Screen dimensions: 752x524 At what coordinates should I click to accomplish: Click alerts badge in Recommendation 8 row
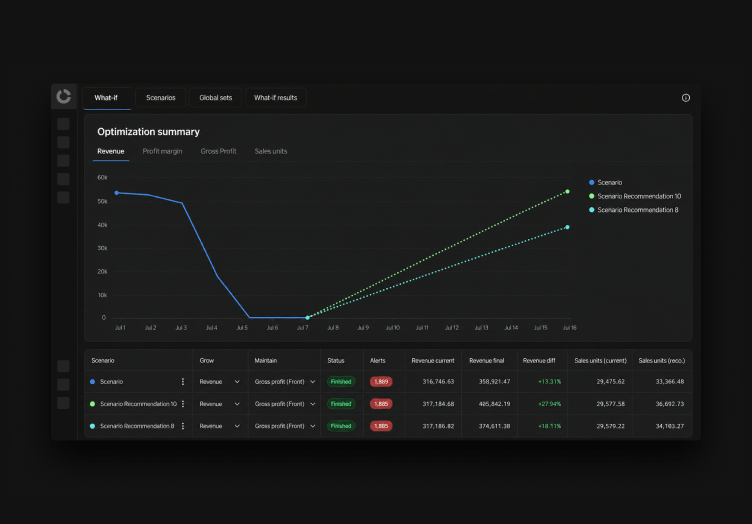pos(381,426)
